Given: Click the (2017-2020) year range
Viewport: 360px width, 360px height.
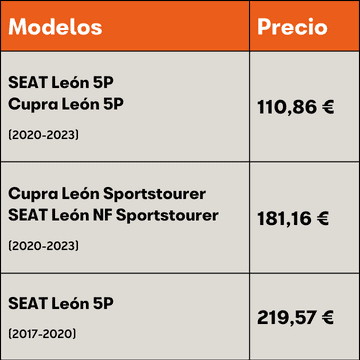Looking at the screenshot, I should (x=42, y=334).
